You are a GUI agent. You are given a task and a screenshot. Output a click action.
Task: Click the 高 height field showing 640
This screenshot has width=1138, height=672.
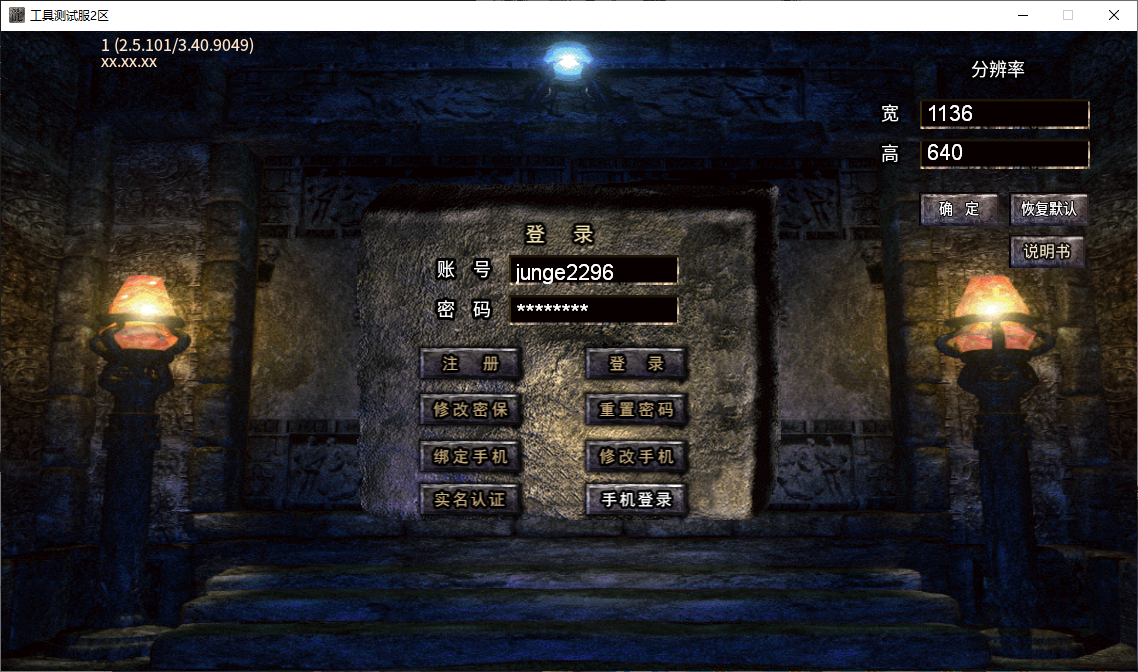tap(1004, 153)
